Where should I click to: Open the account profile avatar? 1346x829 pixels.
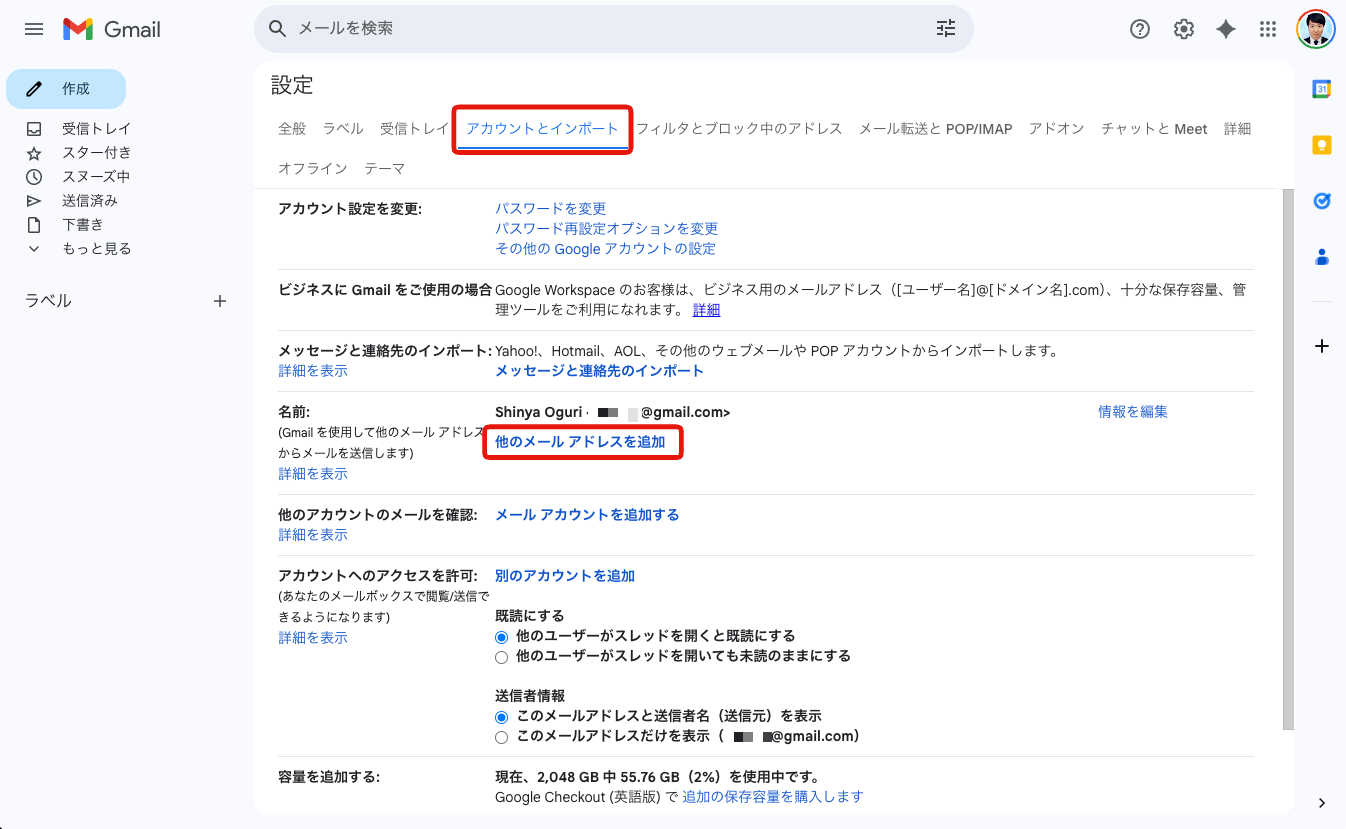[x=1316, y=29]
